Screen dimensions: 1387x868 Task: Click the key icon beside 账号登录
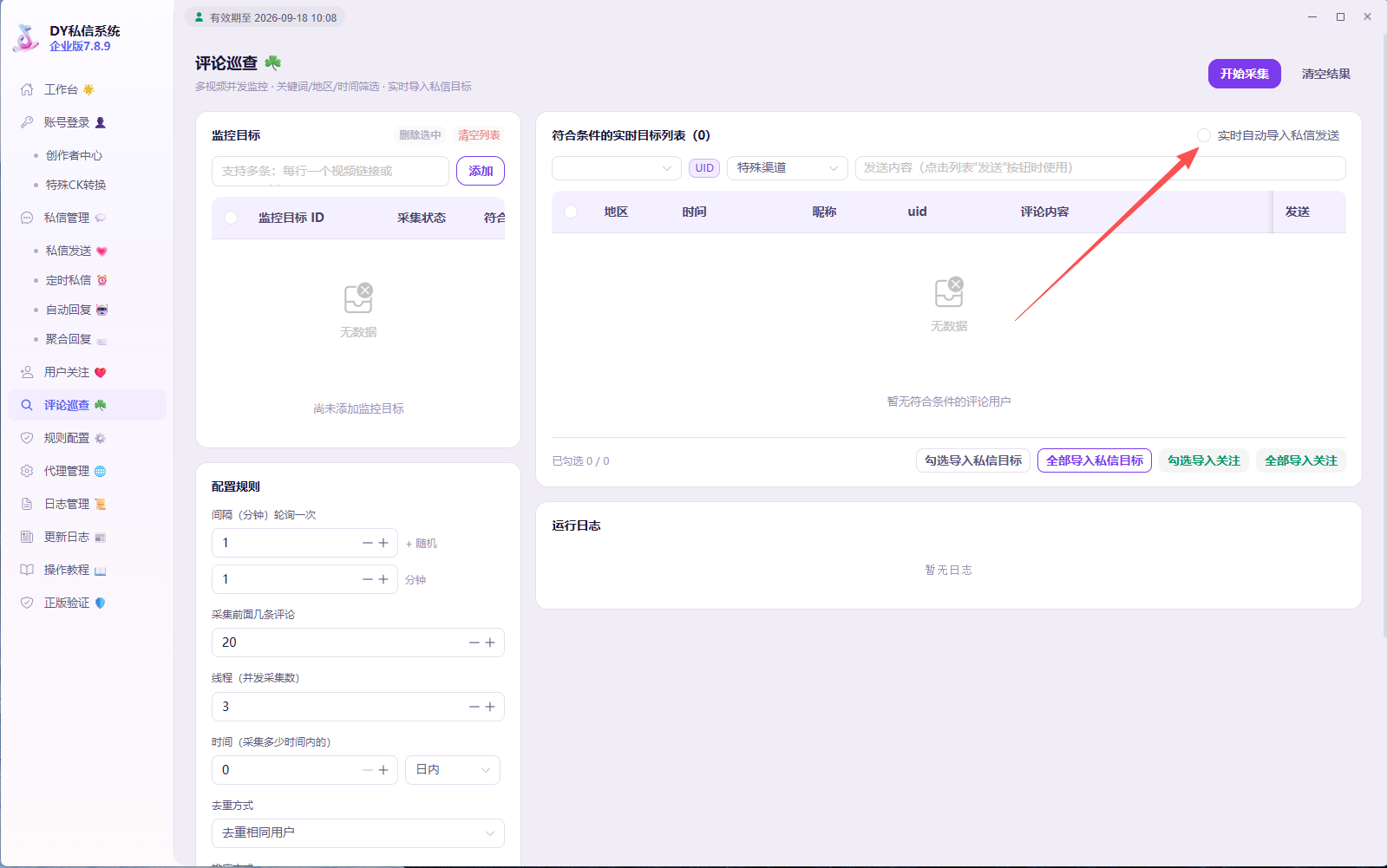(x=27, y=122)
